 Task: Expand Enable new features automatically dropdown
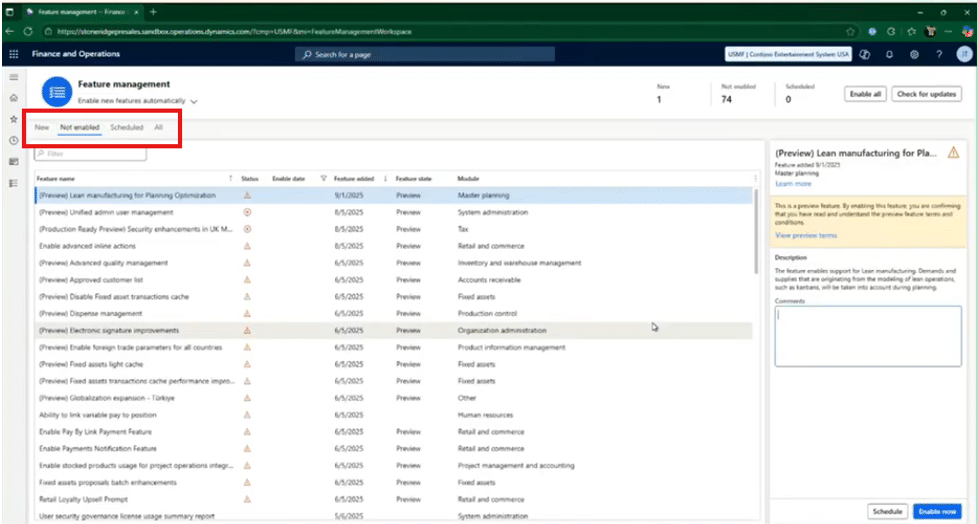(x=194, y=102)
